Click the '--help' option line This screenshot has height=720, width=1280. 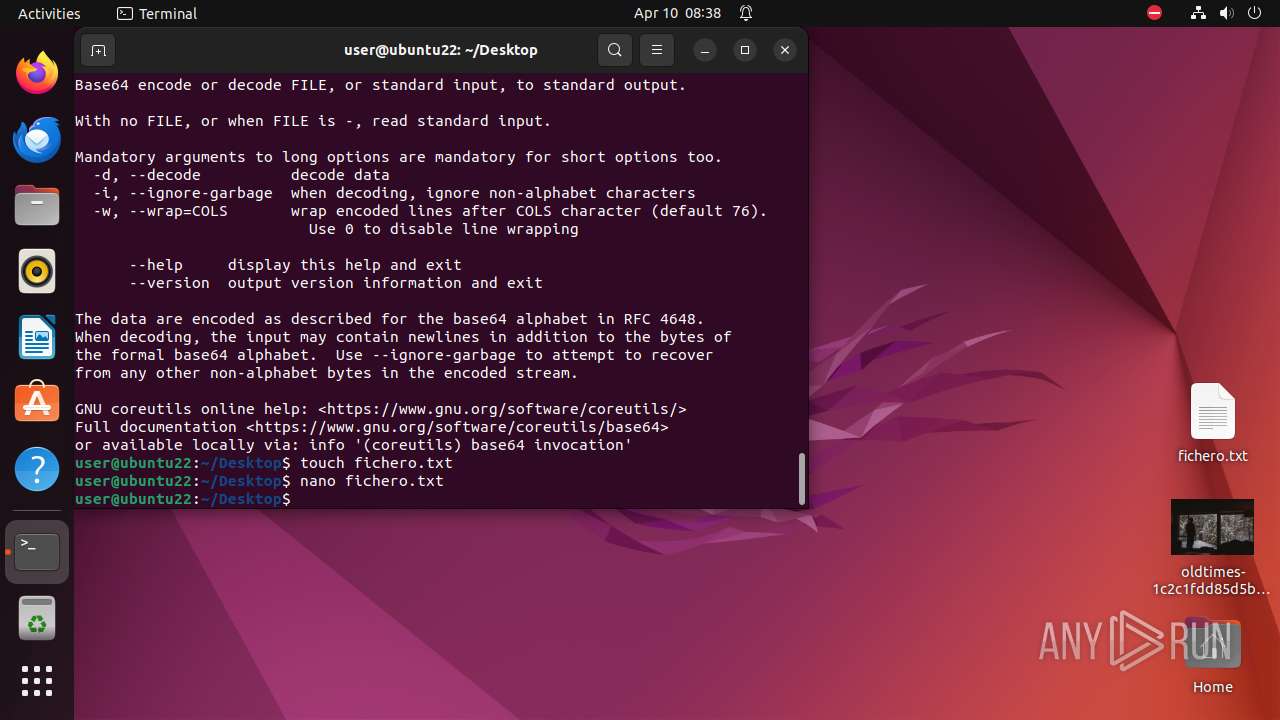295,265
